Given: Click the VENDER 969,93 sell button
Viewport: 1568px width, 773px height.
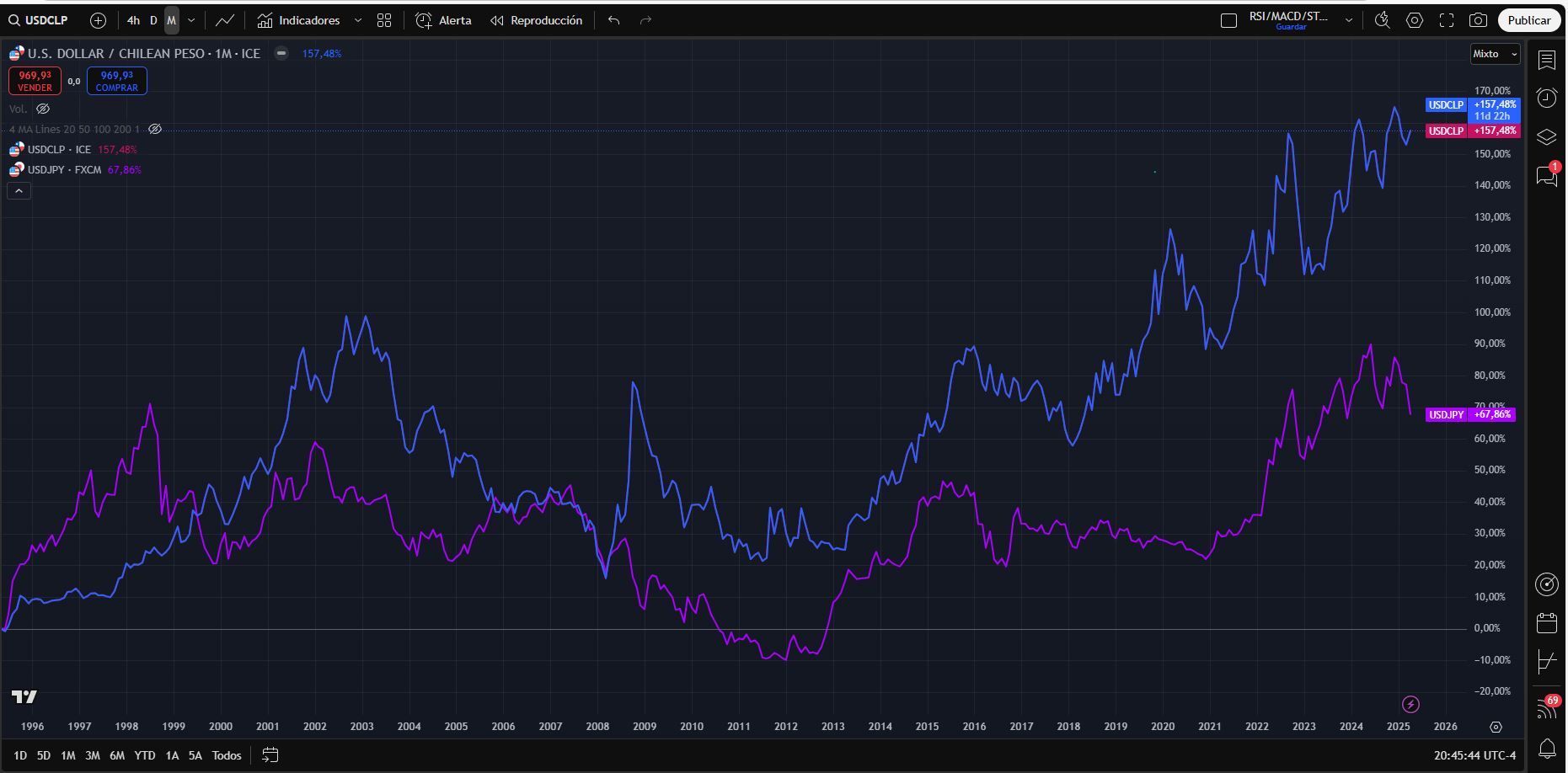Looking at the screenshot, I should [35, 81].
